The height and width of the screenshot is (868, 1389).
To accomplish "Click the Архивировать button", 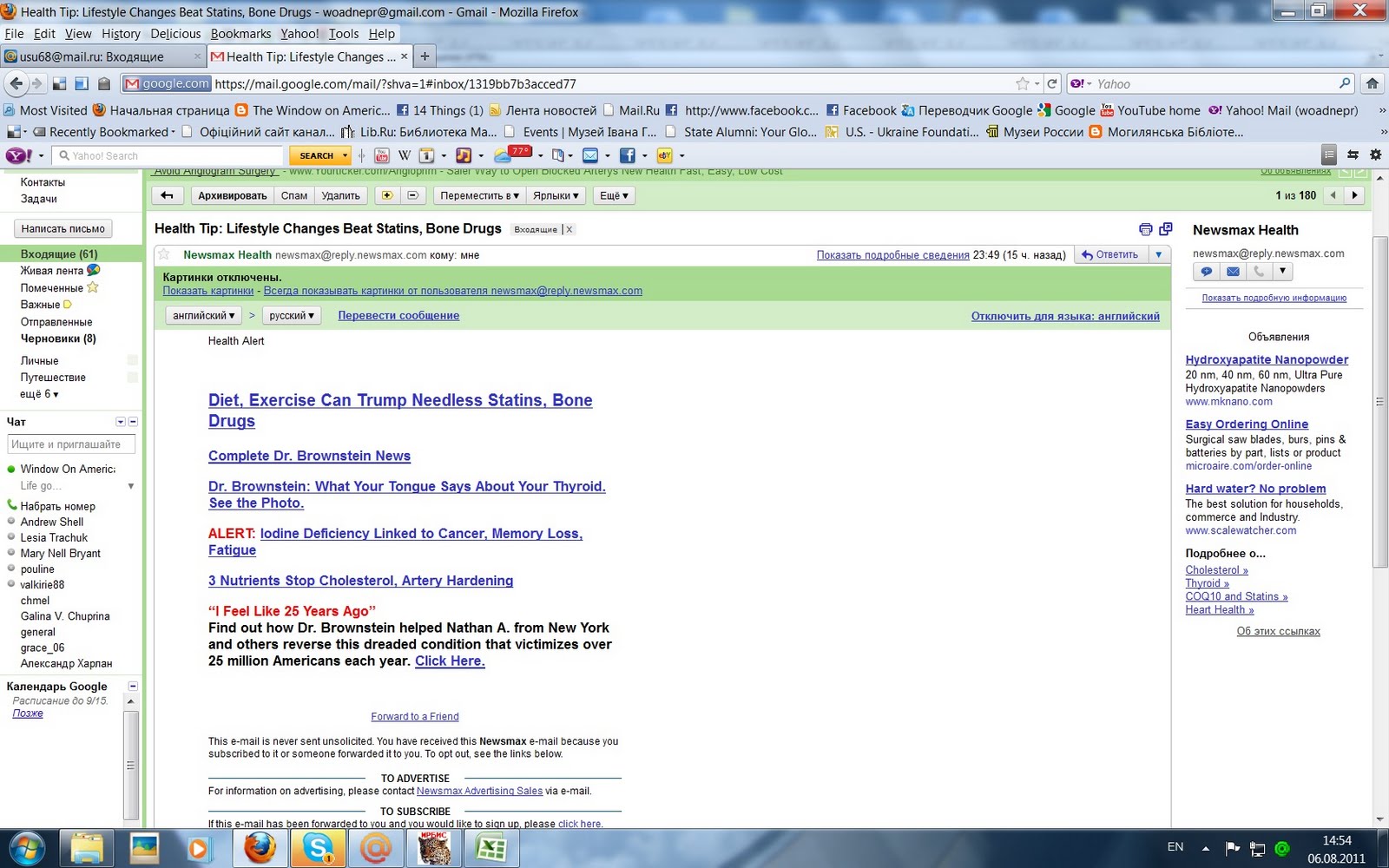I will pos(232,195).
